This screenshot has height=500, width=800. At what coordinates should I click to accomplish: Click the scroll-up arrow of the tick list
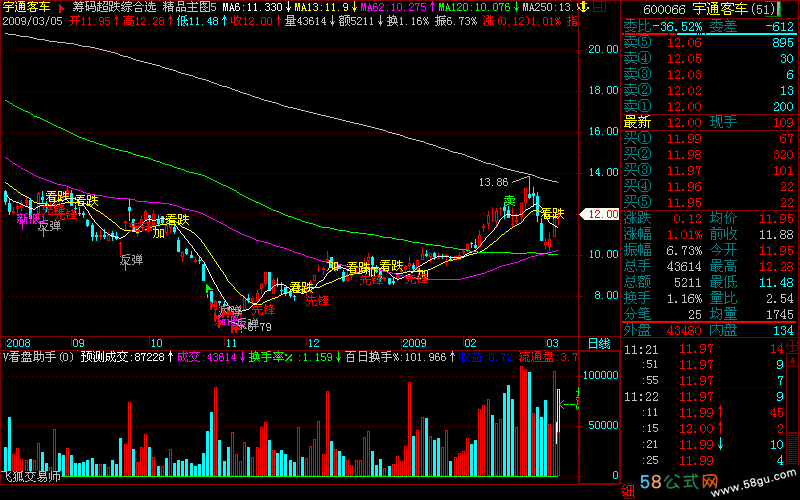(x=793, y=360)
